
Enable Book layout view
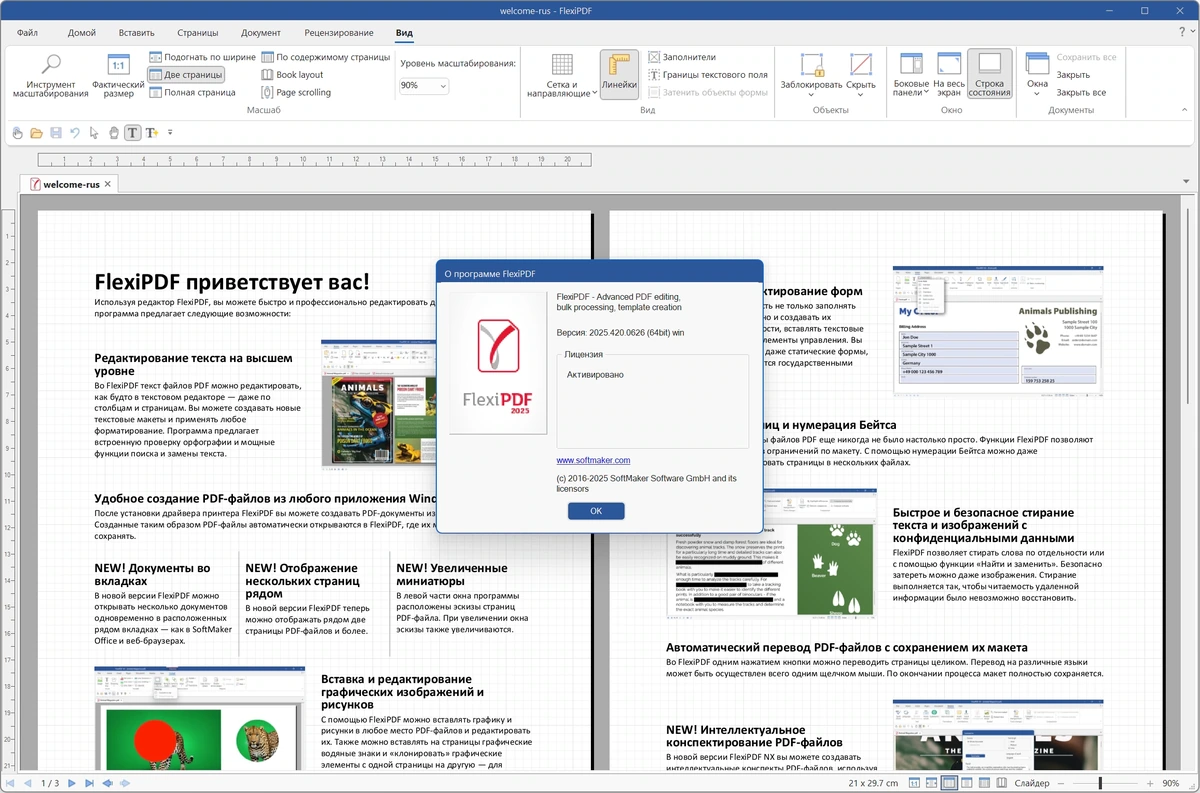coord(292,75)
